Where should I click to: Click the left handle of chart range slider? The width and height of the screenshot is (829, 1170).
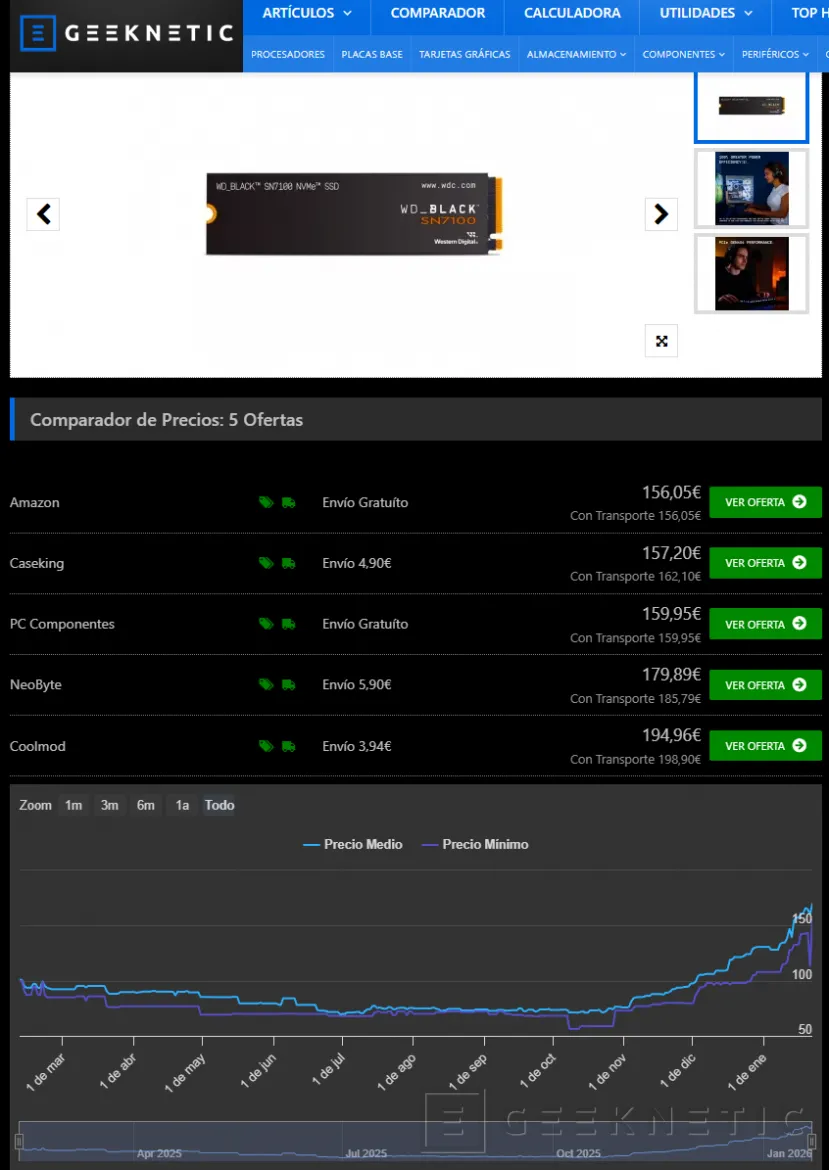point(19,1142)
